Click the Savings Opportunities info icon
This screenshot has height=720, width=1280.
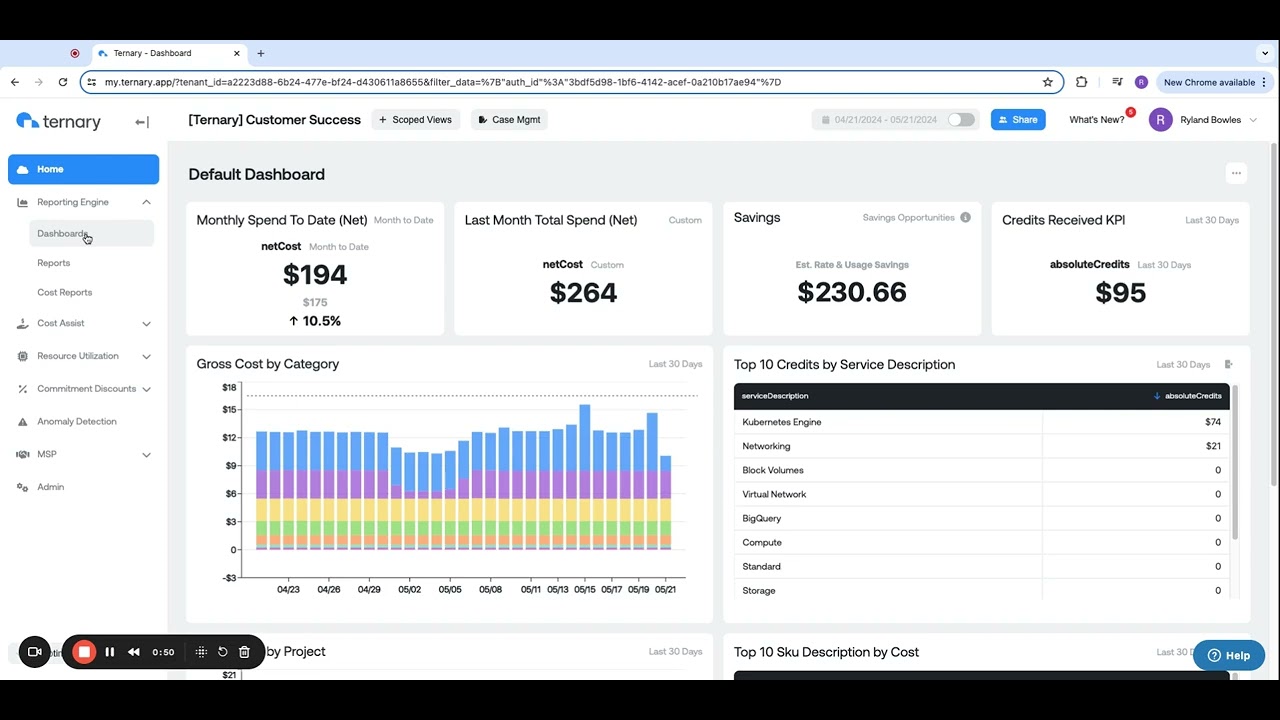965,217
